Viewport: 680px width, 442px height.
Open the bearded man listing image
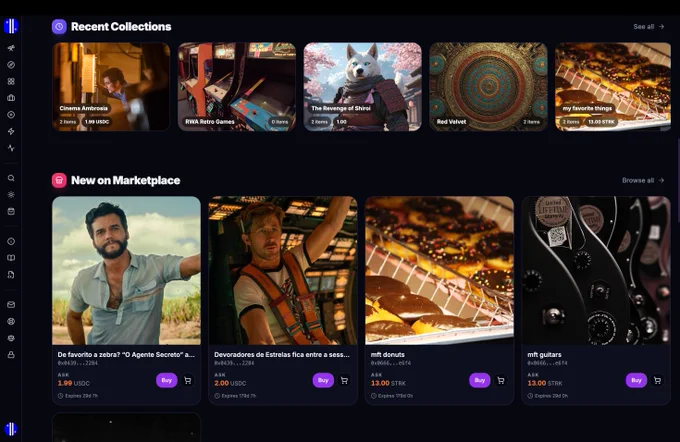pyautogui.click(x=126, y=270)
